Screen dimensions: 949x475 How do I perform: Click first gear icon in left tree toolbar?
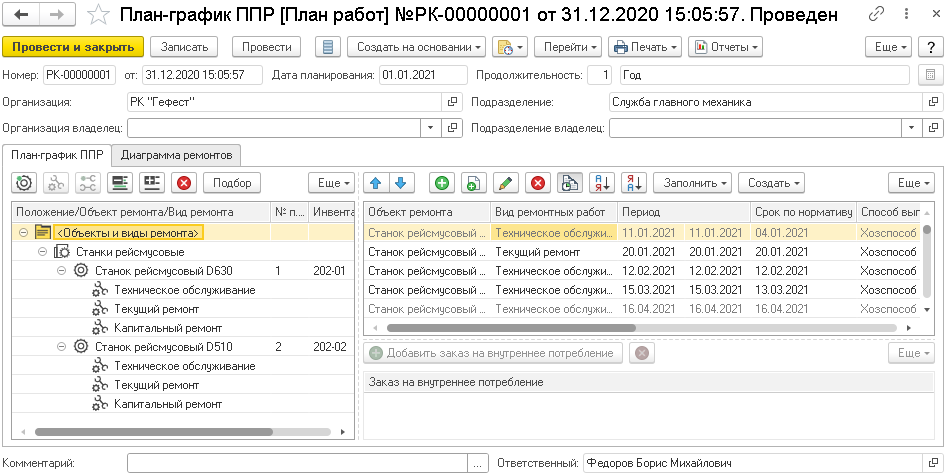tap(24, 183)
